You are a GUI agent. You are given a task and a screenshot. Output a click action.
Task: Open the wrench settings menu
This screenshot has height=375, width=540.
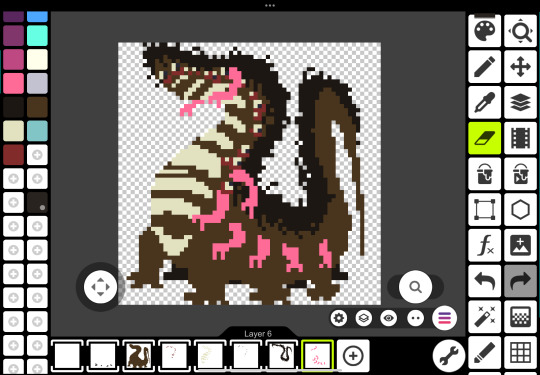click(x=449, y=355)
